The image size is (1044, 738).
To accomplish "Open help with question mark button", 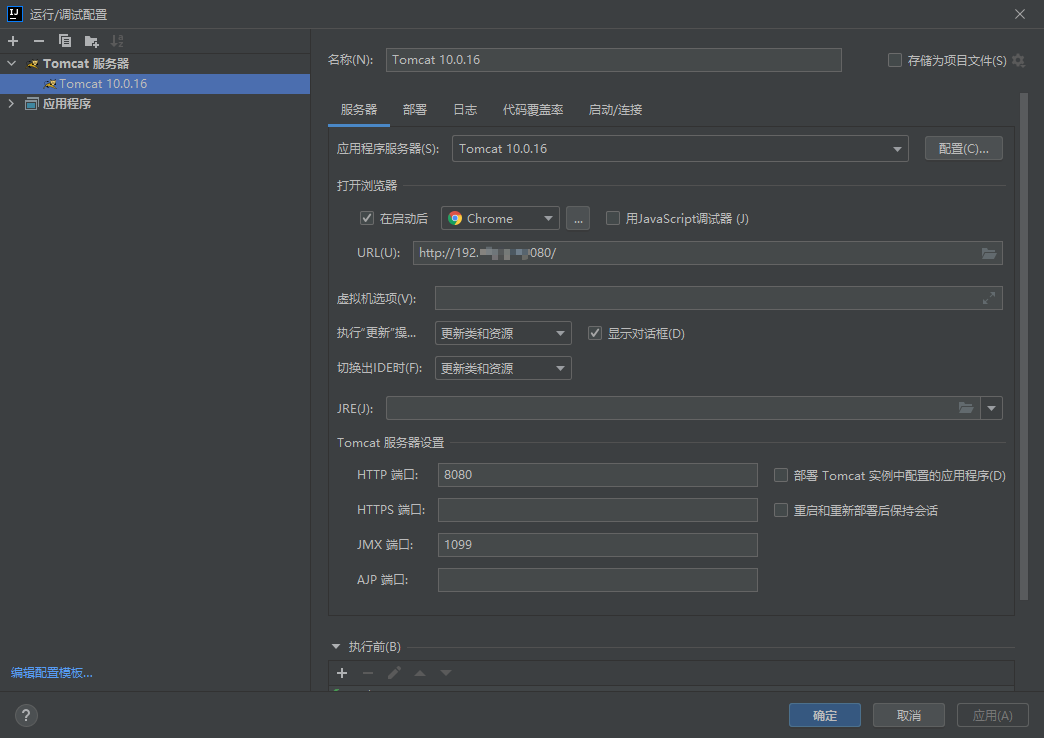I will tap(26, 715).
